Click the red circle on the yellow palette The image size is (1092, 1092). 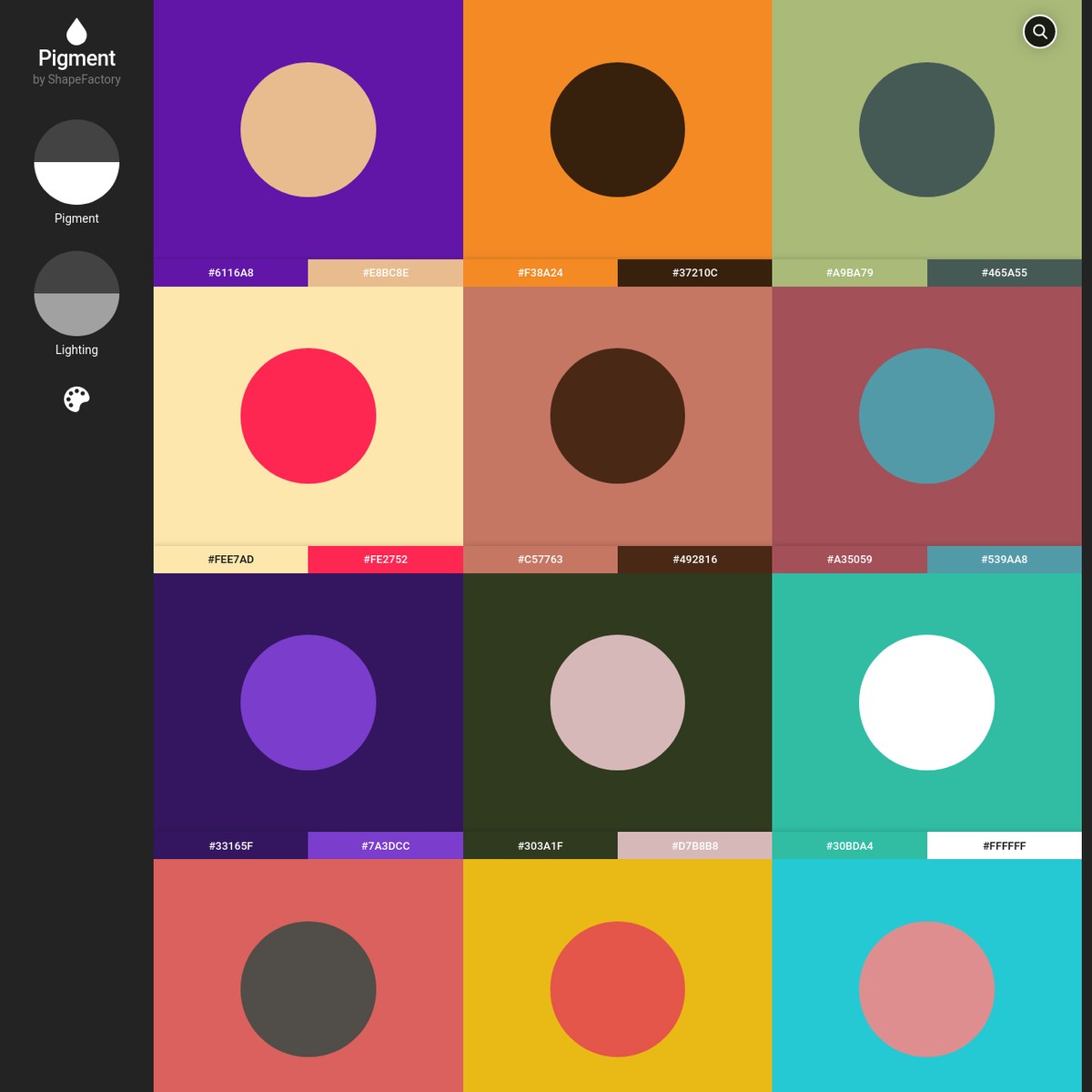(x=617, y=989)
